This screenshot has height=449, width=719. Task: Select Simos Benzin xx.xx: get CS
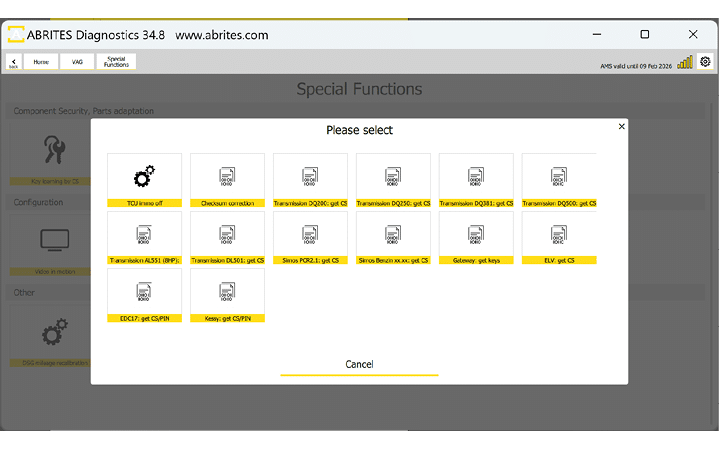point(393,238)
